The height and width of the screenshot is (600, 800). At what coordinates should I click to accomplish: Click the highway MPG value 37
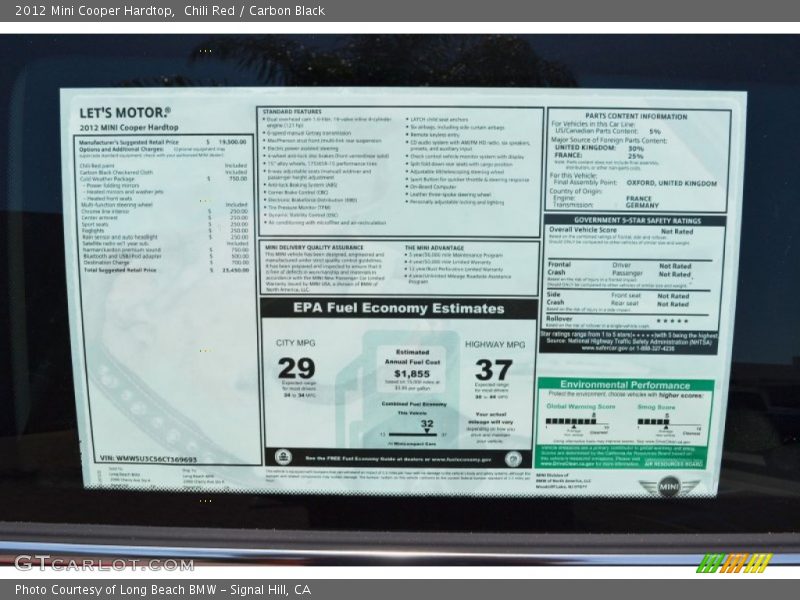click(493, 370)
